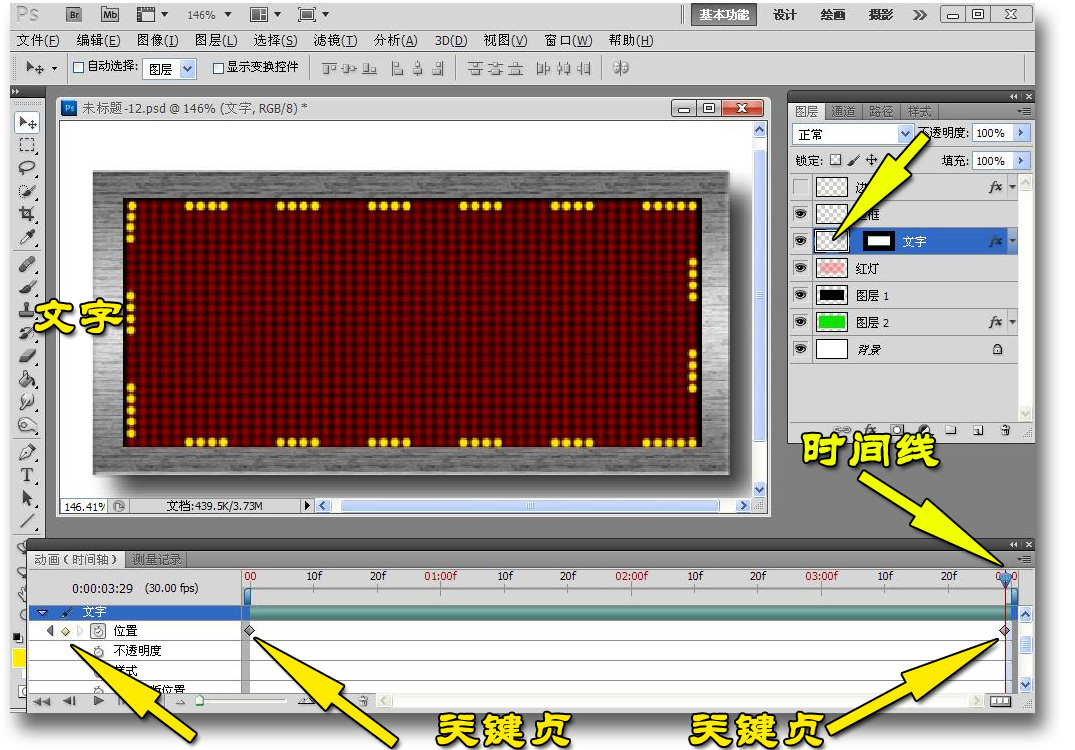Toggle the 位置 stopwatch in timeline
Screen dimensions: 1075x750
98,631
